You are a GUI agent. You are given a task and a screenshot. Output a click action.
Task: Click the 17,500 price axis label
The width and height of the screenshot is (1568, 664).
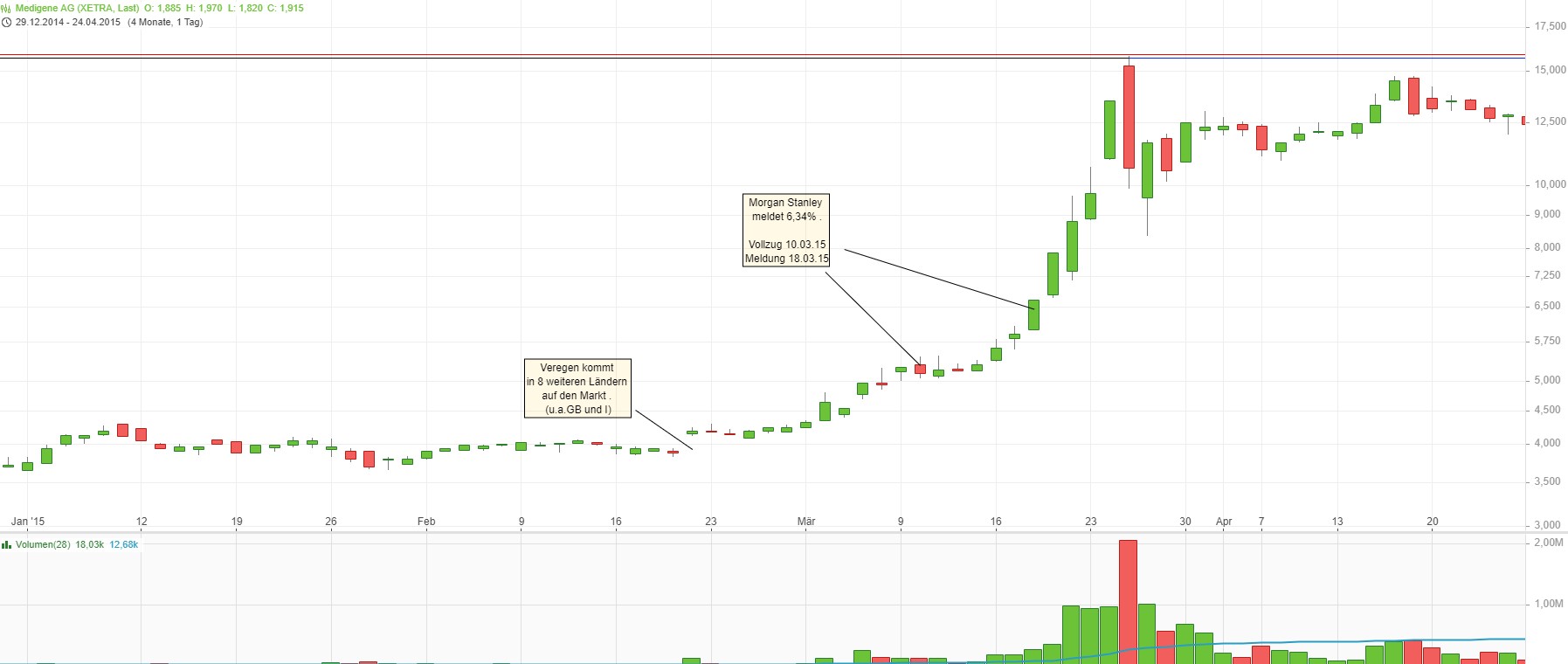1551,27
